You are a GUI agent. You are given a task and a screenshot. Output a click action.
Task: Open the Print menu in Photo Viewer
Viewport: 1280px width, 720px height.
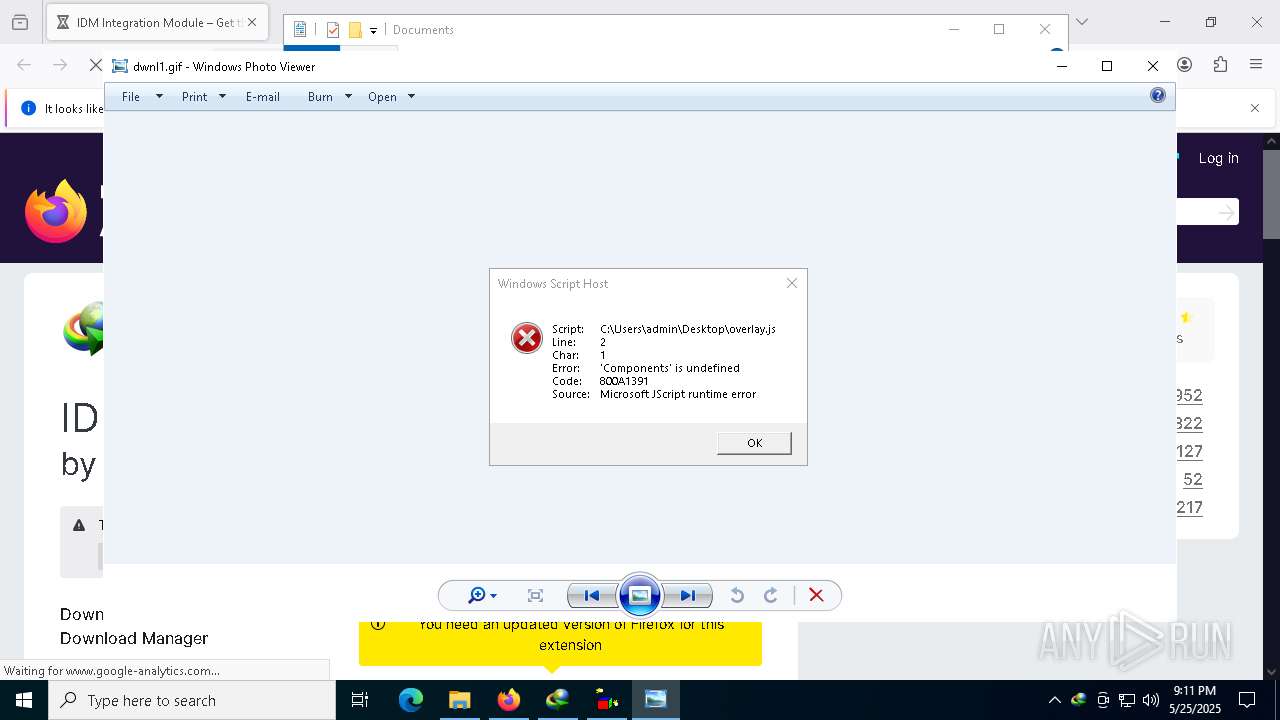pos(194,97)
